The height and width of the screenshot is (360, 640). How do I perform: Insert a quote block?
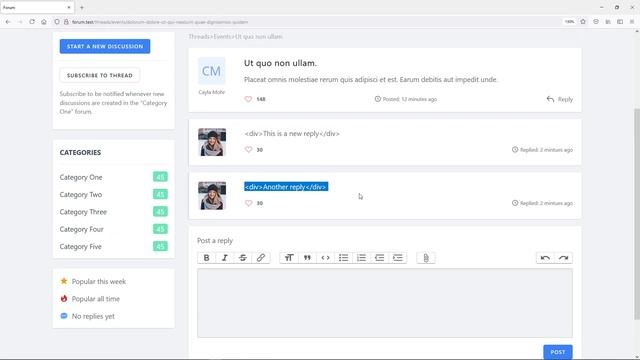tap(307, 258)
